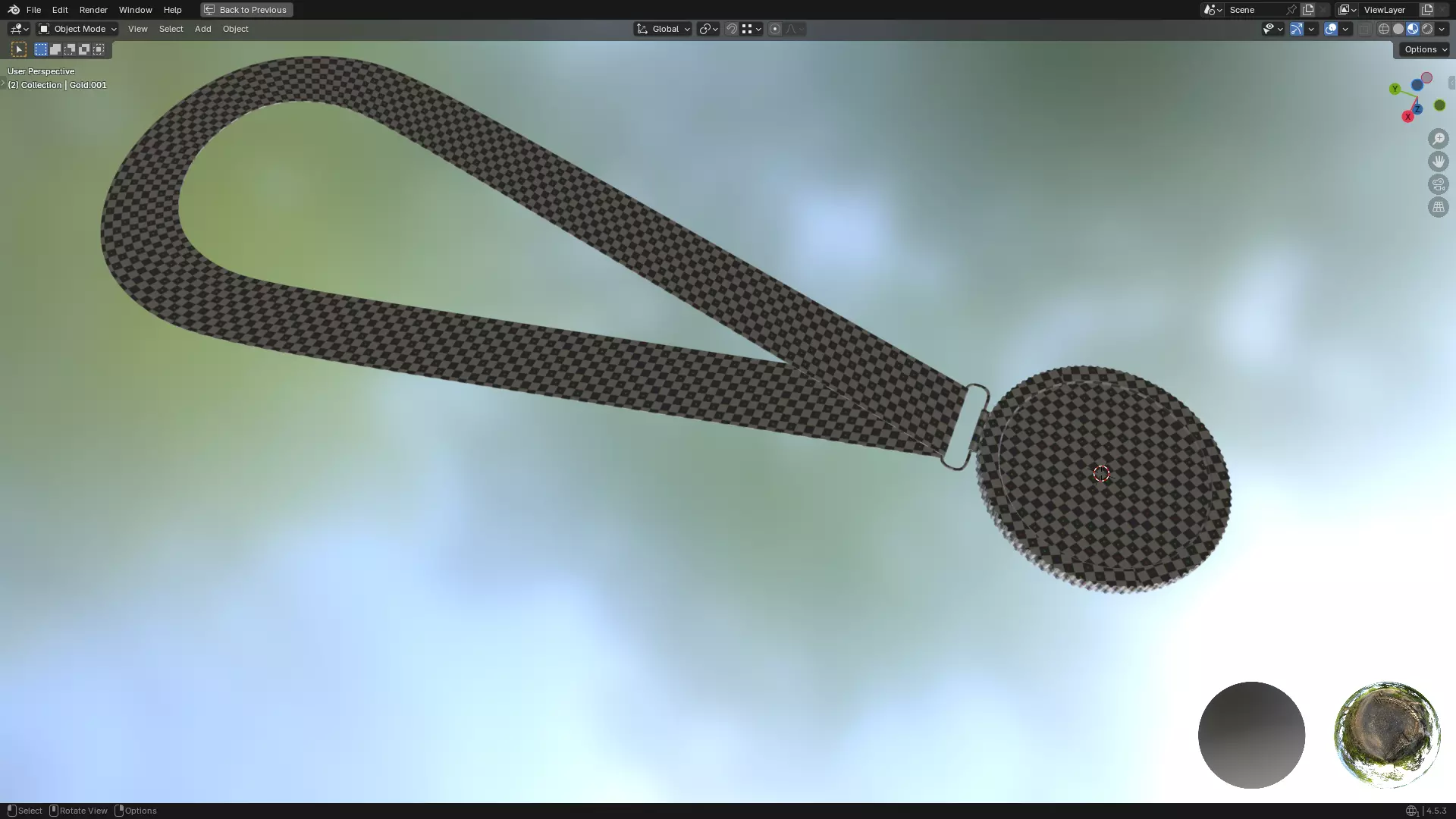1456x819 pixels.
Task: Open Object Mode dropdown
Action: (78, 29)
